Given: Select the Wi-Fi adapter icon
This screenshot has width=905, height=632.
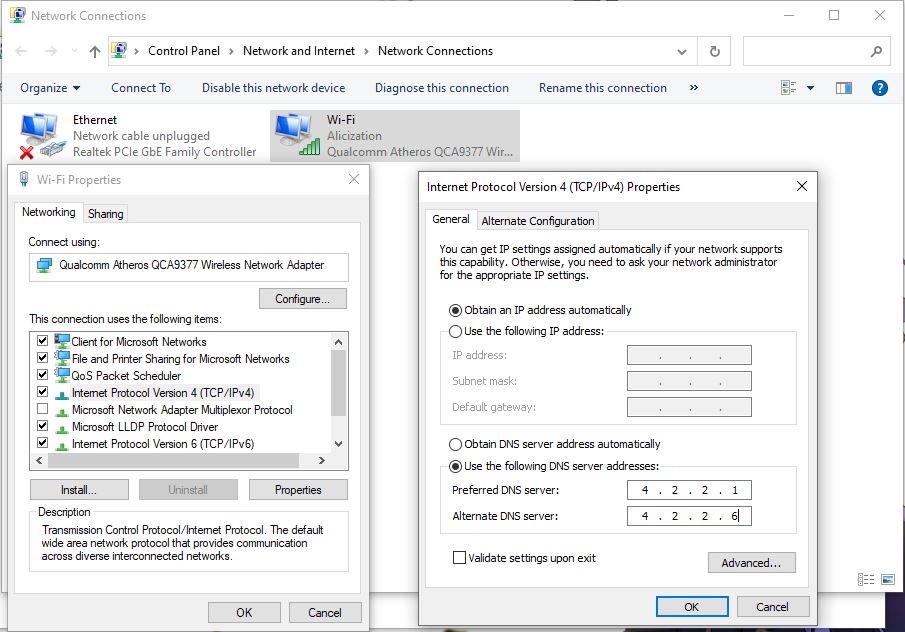Looking at the screenshot, I should click(x=297, y=134).
